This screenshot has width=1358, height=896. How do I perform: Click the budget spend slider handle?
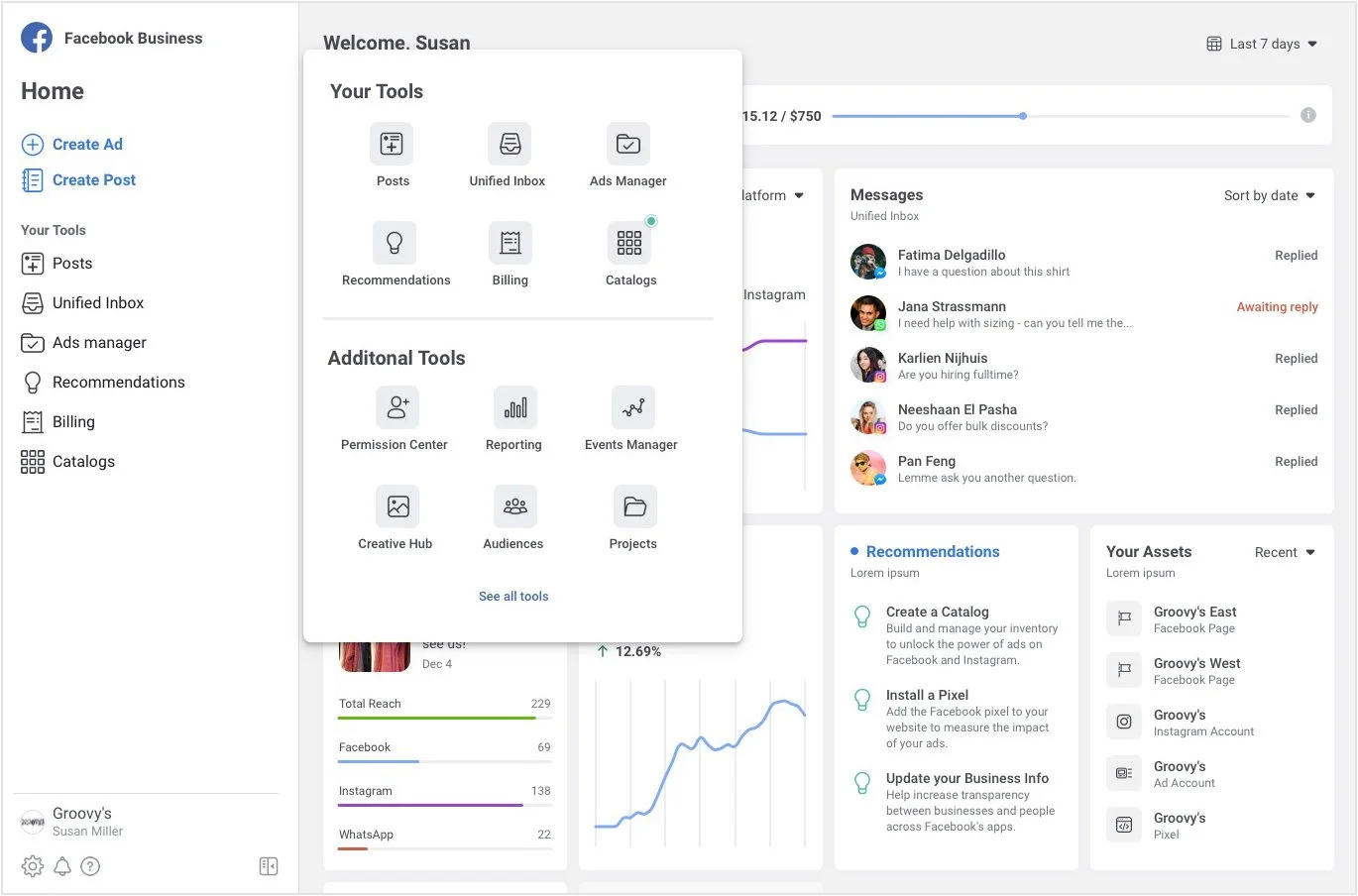[x=1023, y=116]
